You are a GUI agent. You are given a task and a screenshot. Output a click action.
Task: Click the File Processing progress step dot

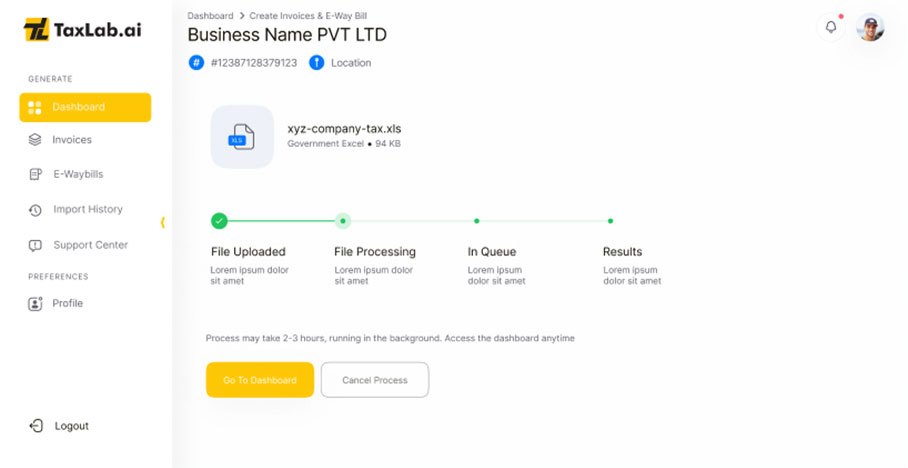point(343,221)
